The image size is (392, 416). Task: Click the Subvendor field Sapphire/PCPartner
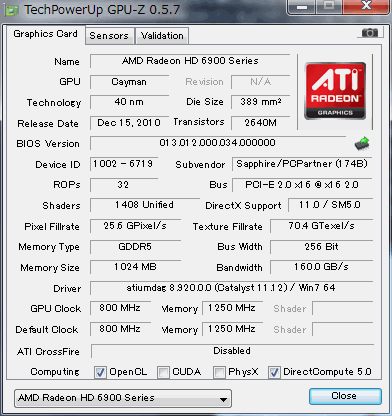[x=302, y=164]
